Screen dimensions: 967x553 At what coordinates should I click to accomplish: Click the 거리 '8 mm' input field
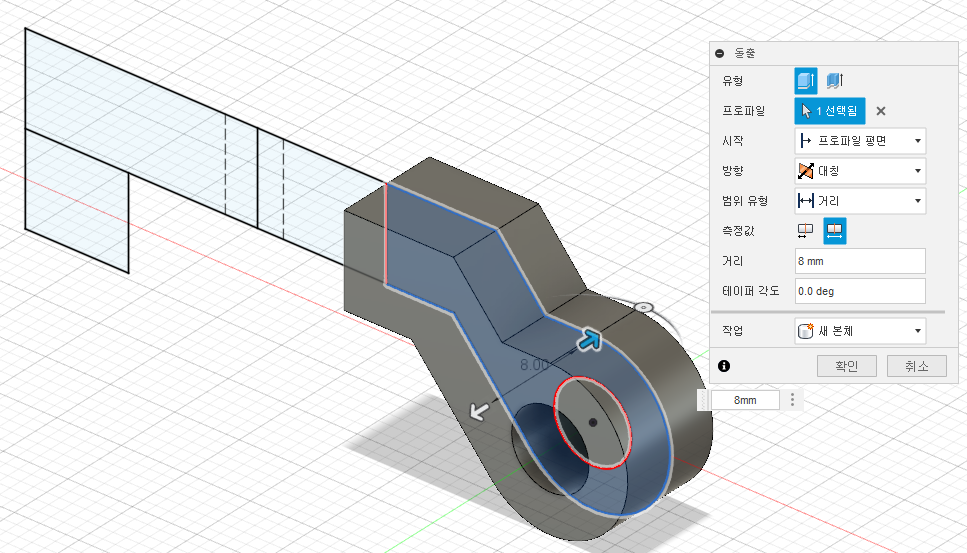coord(860,261)
